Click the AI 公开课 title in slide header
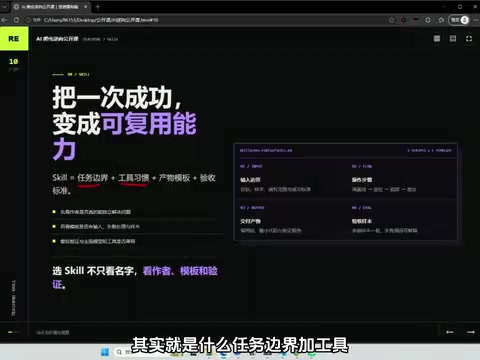 coord(57,39)
